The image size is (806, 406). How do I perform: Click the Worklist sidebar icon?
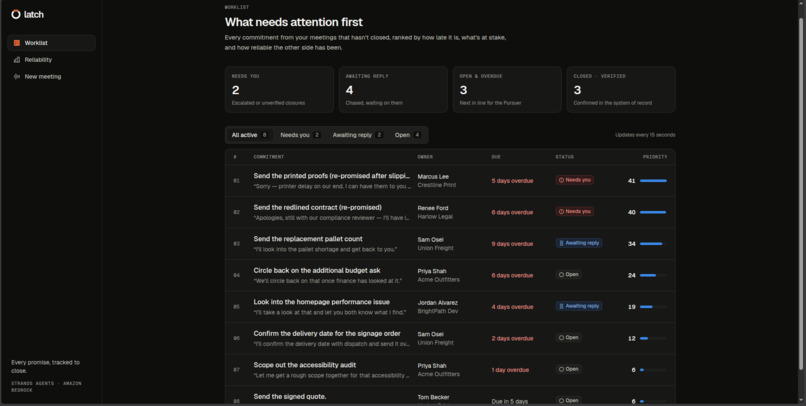[x=16, y=43]
